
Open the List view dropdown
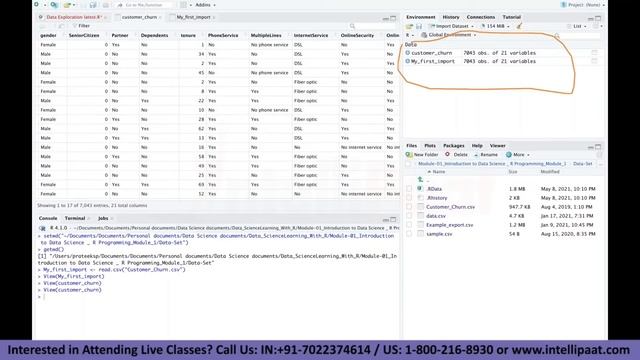coord(577,26)
